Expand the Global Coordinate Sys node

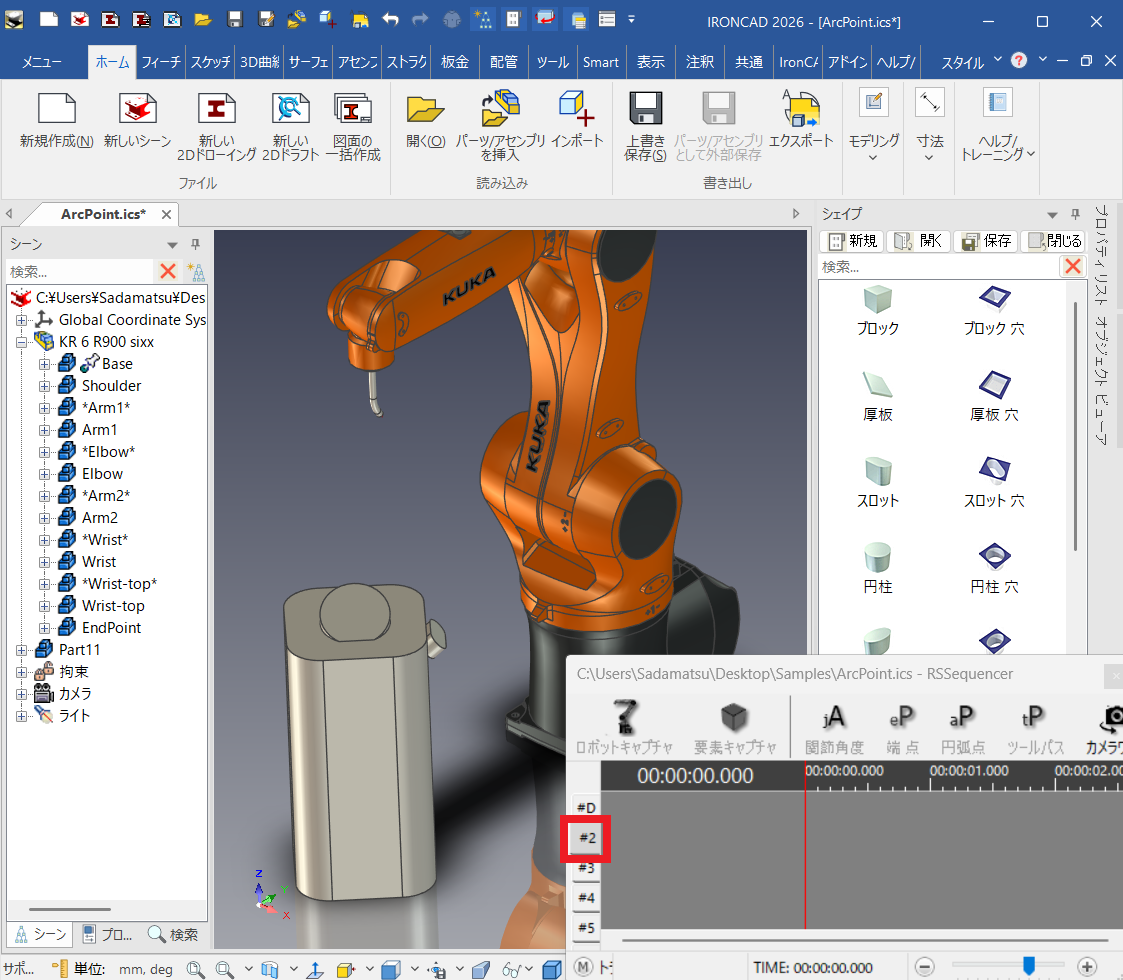coord(21,320)
